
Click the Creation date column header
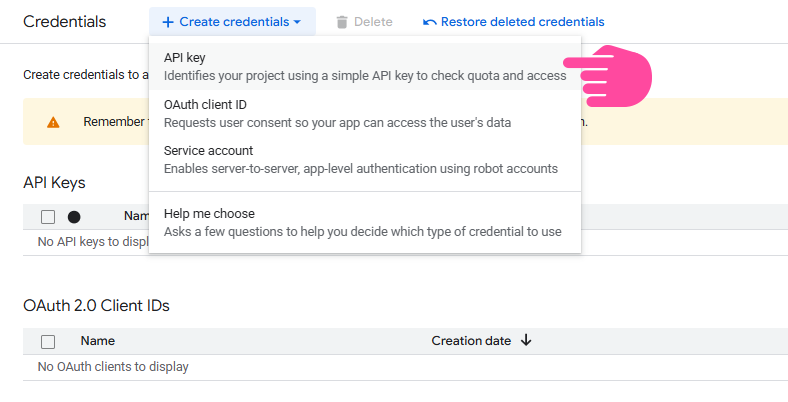[x=471, y=341]
